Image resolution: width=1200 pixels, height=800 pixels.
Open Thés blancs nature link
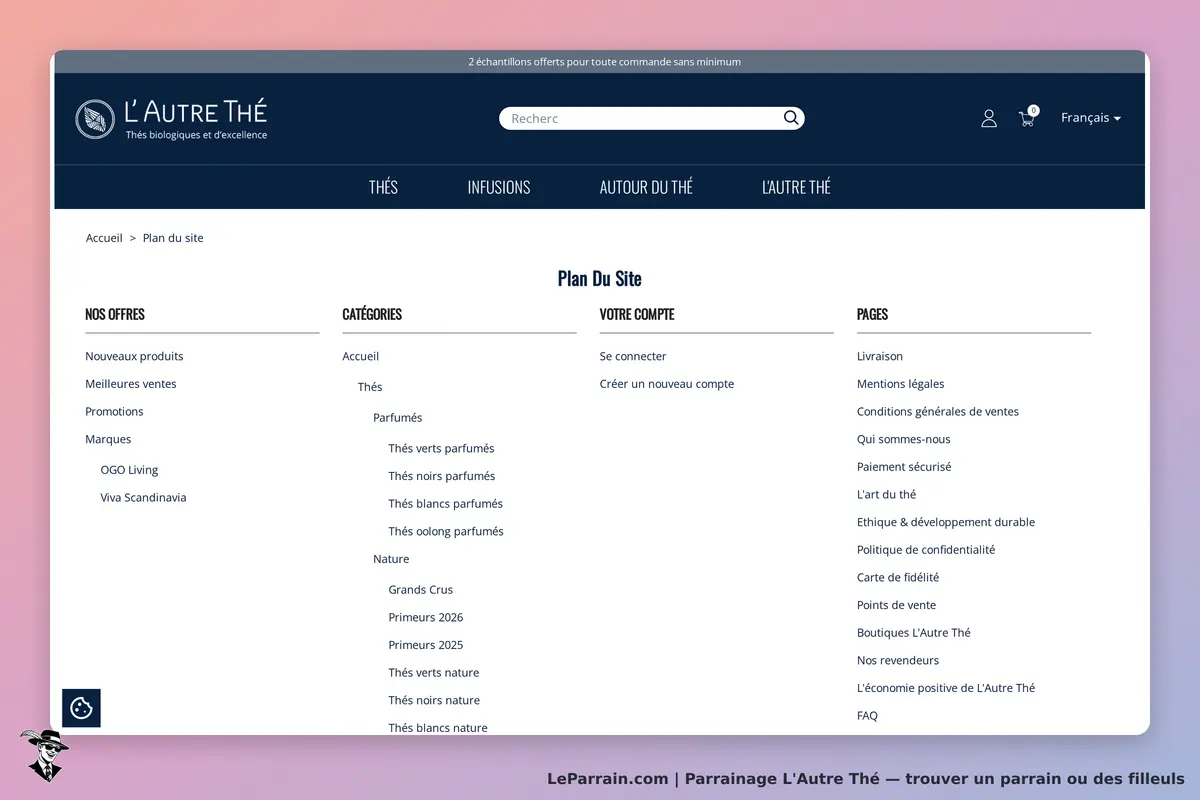[x=438, y=728]
